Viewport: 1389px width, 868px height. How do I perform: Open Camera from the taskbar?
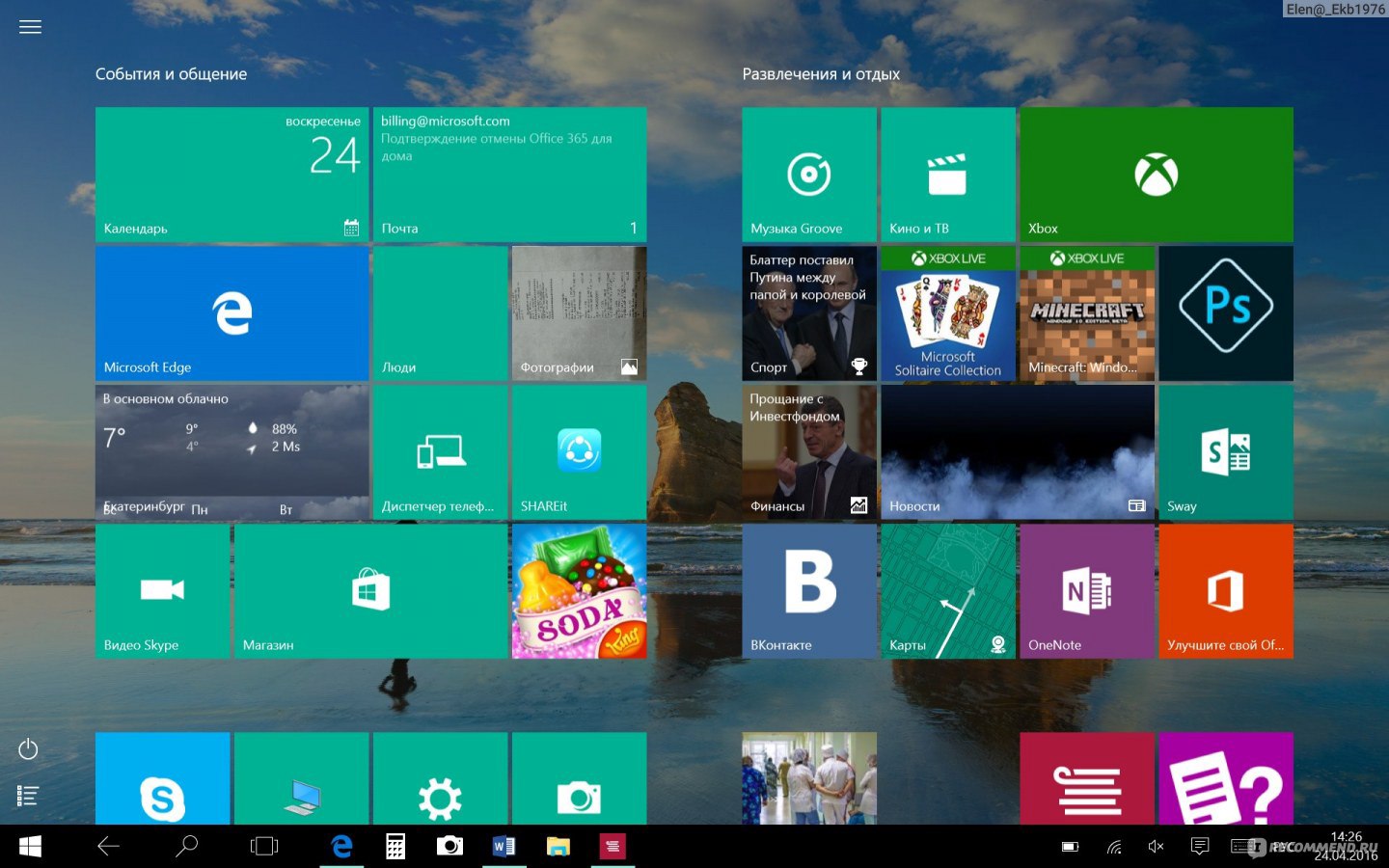[449, 846]
